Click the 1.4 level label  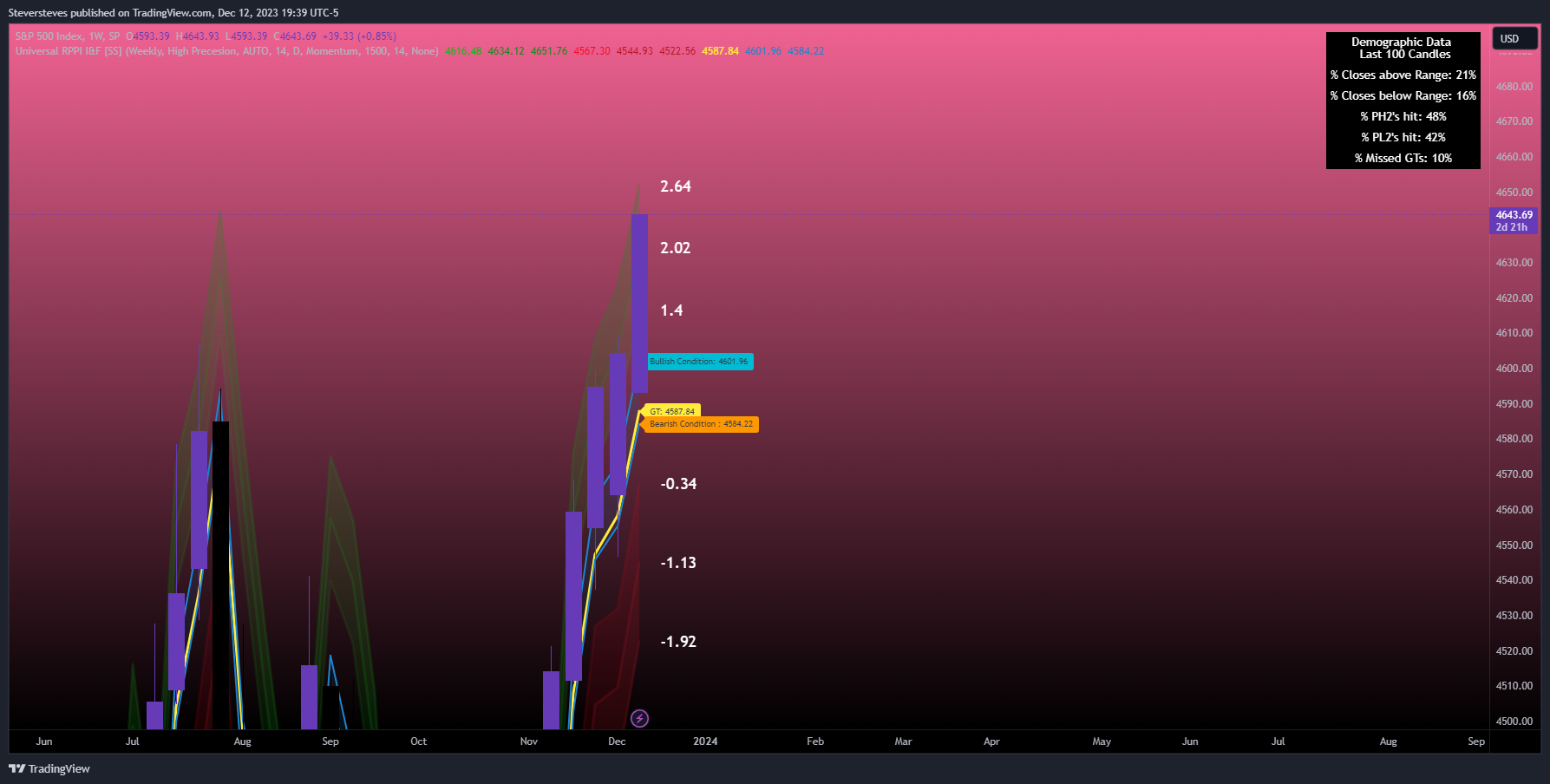tap(671, 310)
